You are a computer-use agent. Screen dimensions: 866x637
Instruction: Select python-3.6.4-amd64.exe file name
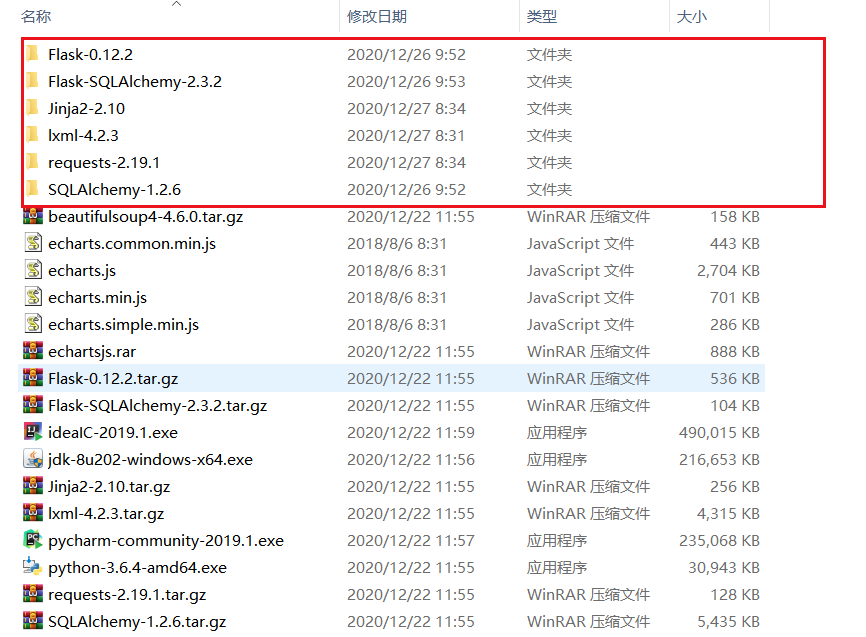click(138, 568)
